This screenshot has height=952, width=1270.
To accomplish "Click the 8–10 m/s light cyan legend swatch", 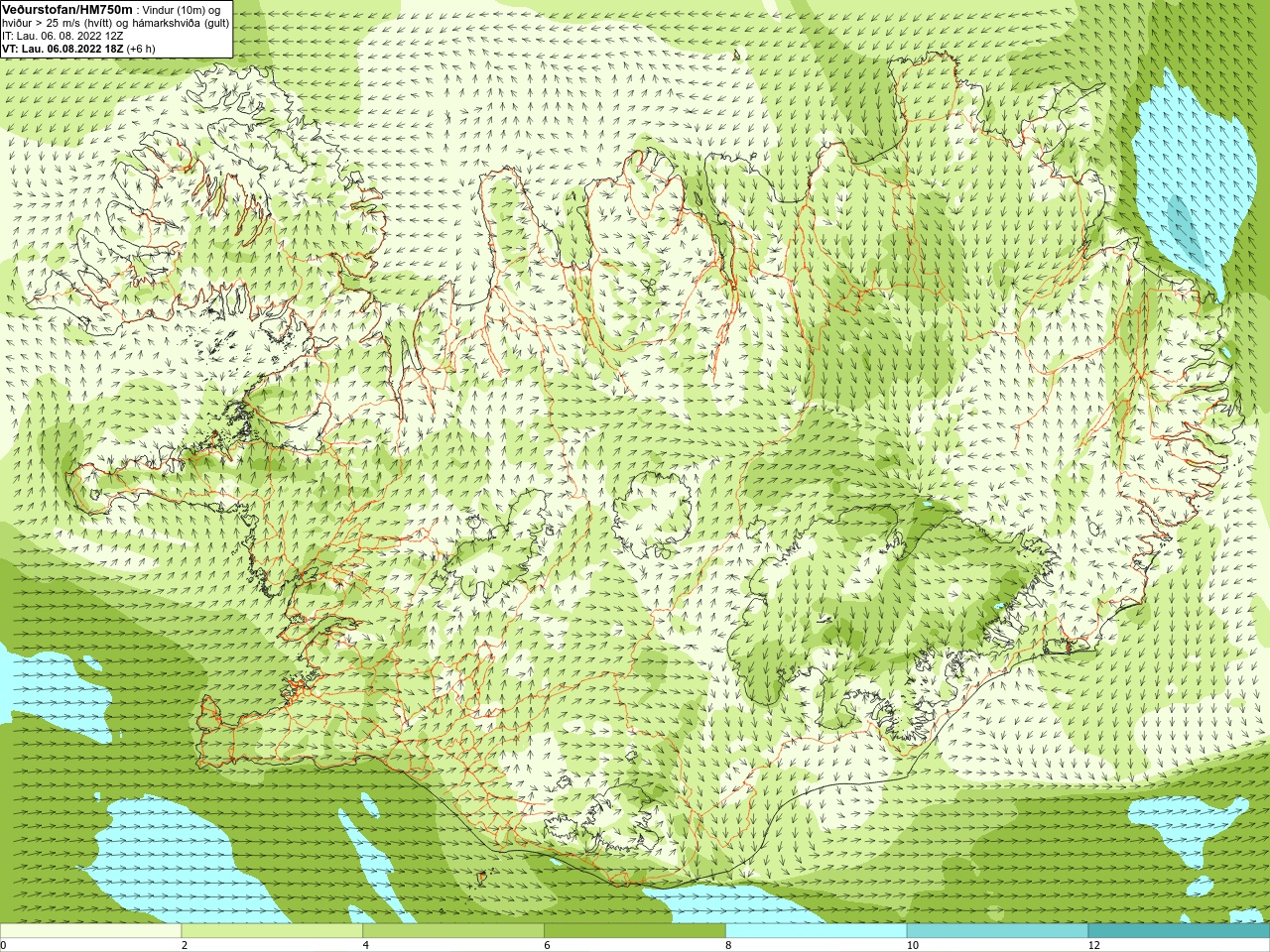I will 817,931.
